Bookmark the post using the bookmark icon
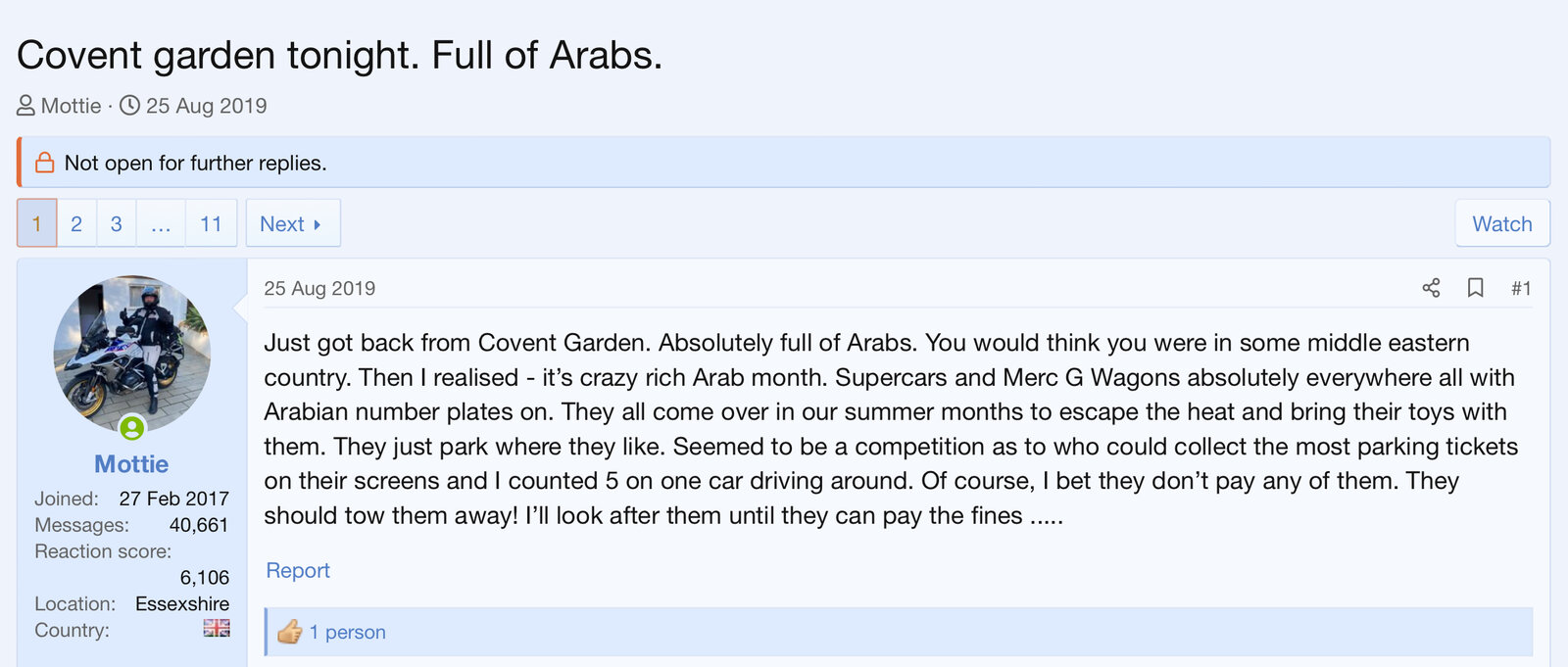Viewport: 1568px width, 667px height. point(1475,288)
